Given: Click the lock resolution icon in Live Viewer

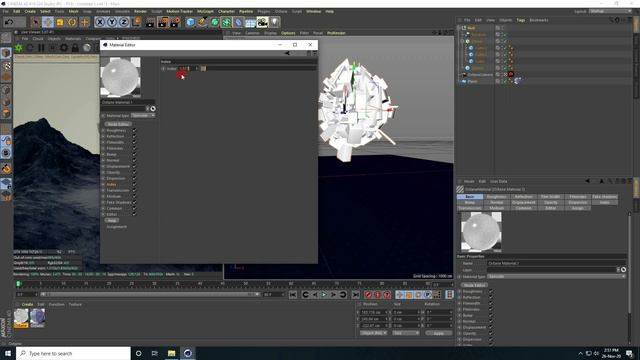Looking at the screenshot, I should click(x=75, y=48).
